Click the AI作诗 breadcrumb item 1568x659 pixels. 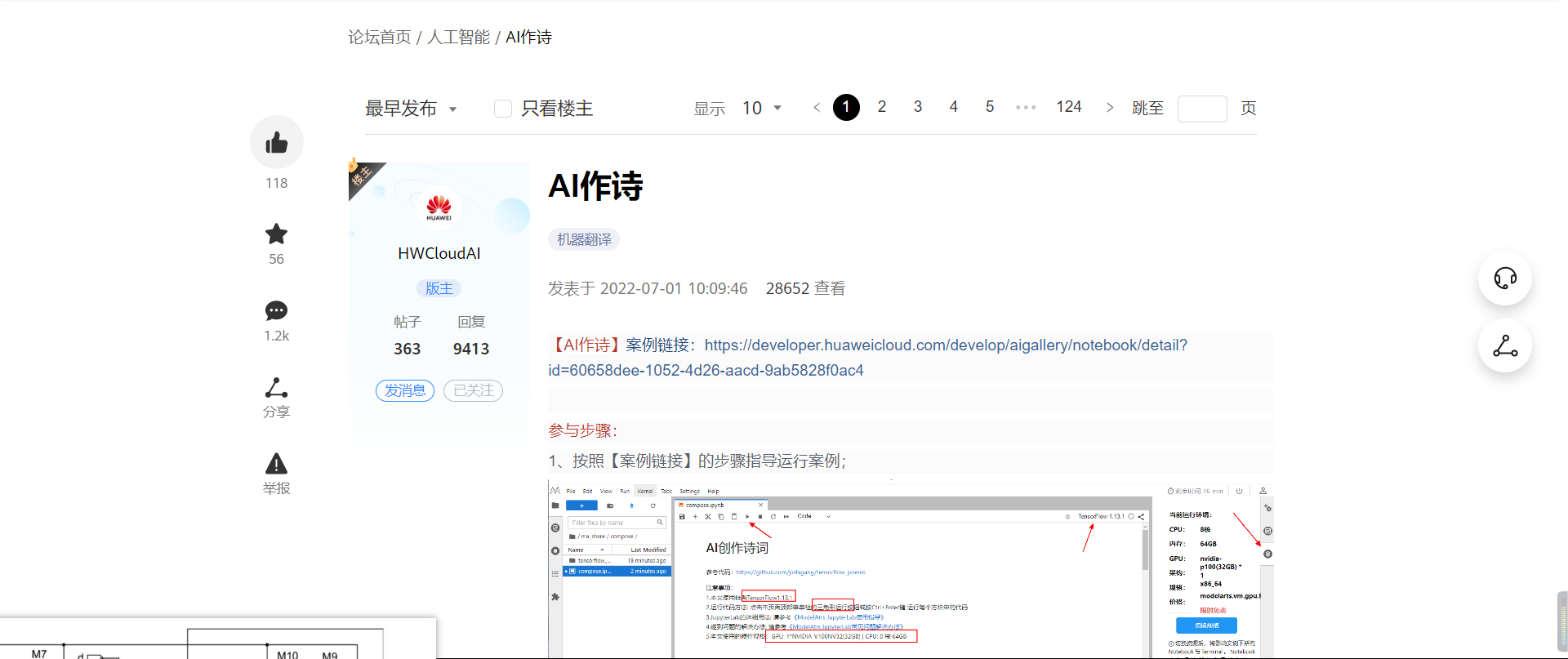pos(529,38)
